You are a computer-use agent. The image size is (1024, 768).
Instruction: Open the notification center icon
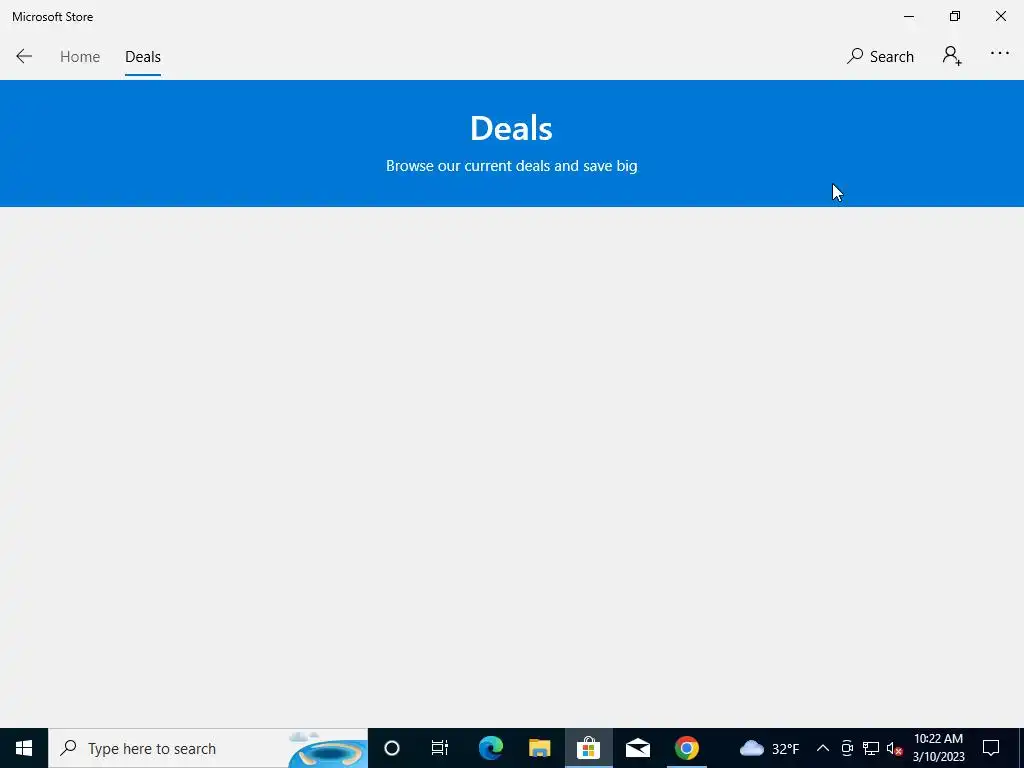[991, 748]
